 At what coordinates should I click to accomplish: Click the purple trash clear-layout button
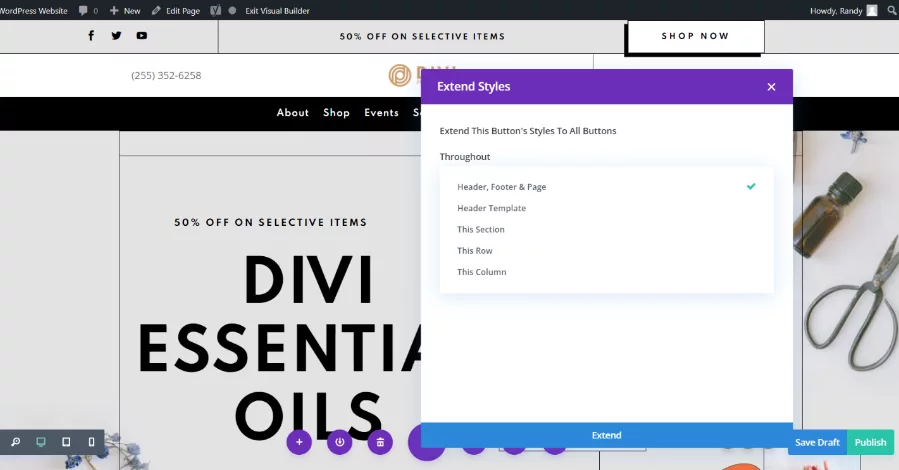(x=380, y=442)
